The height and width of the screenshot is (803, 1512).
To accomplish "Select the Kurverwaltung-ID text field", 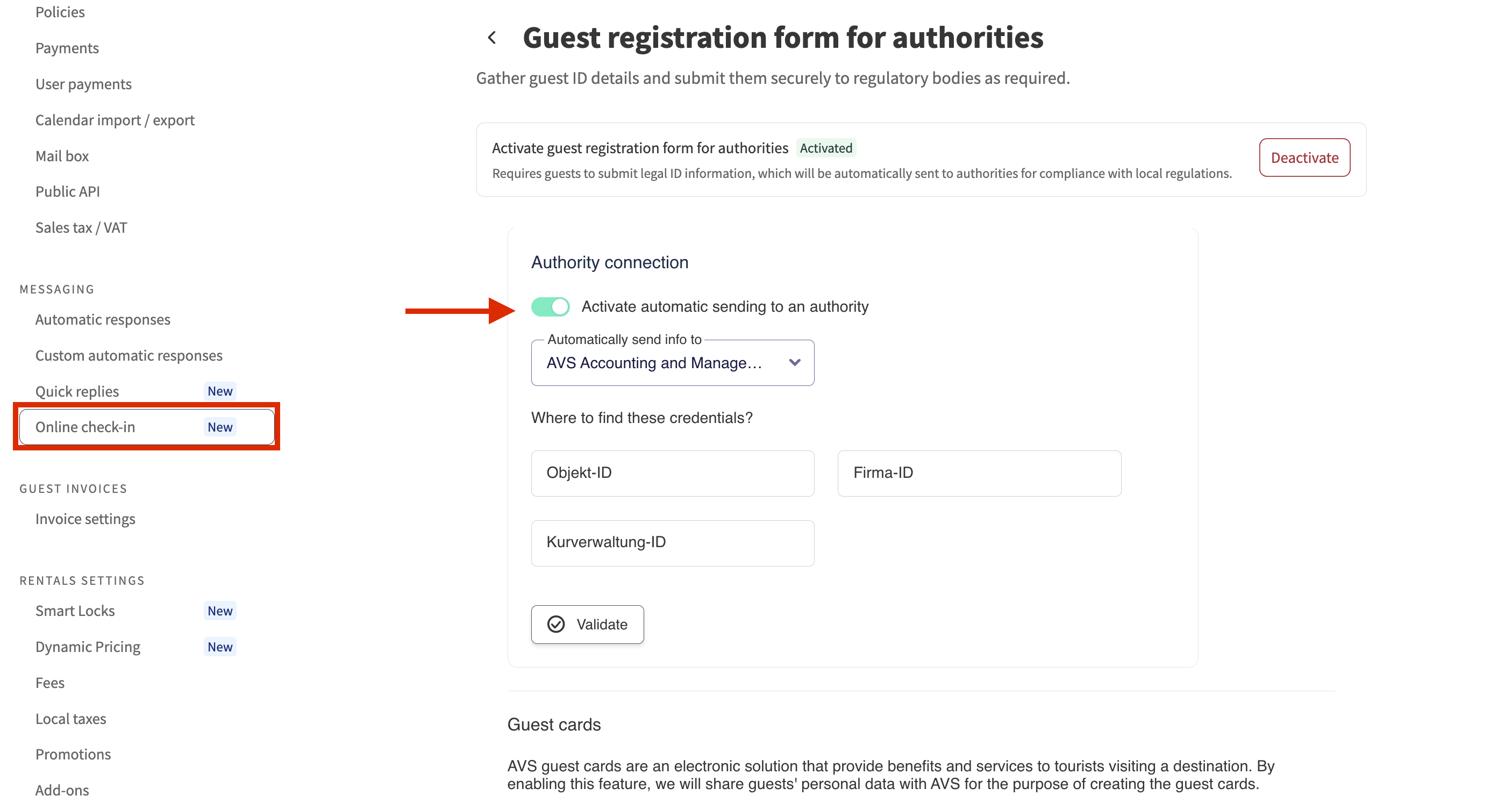I will (x=672, y=542).
